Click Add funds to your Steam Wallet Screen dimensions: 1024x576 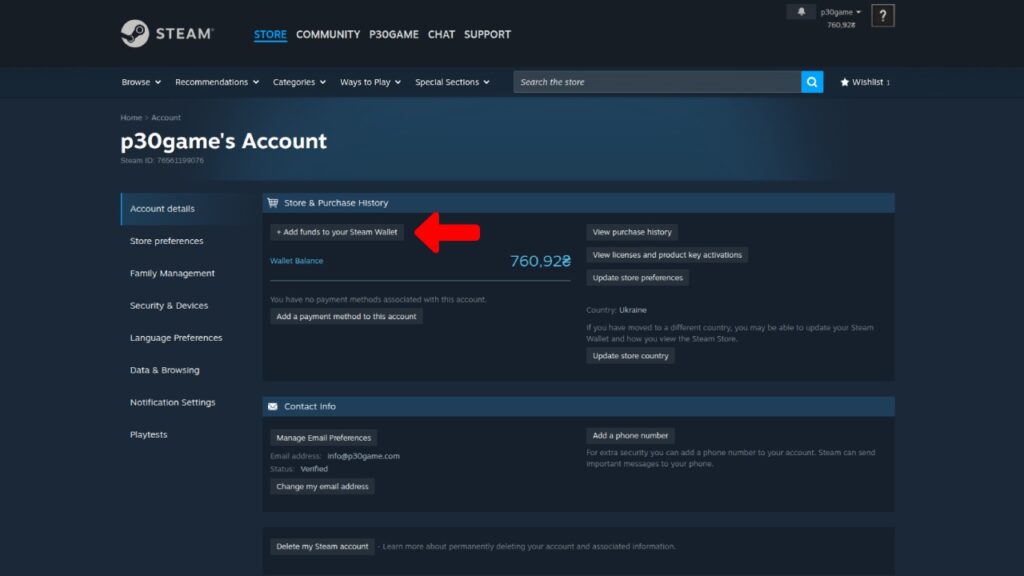tap(337, 232)
